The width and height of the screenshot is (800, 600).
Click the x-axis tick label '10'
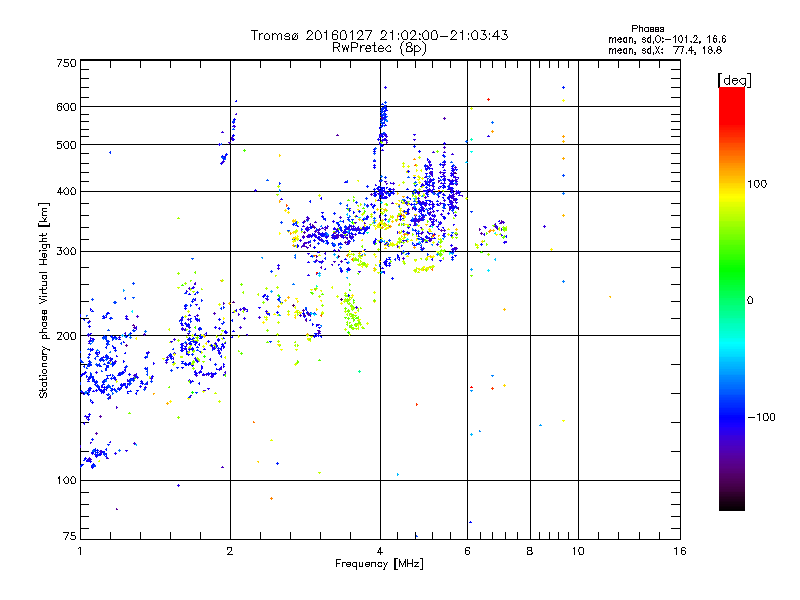pyautogui.click(x=578, y=551)
